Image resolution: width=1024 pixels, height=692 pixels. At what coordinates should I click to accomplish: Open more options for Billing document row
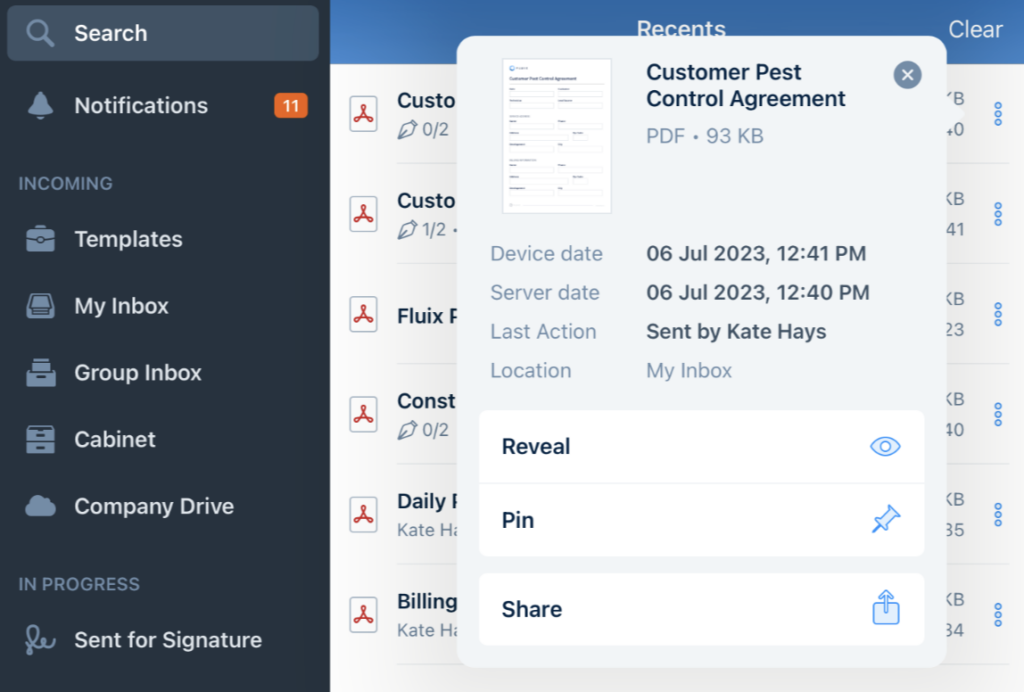coord(997,614)
